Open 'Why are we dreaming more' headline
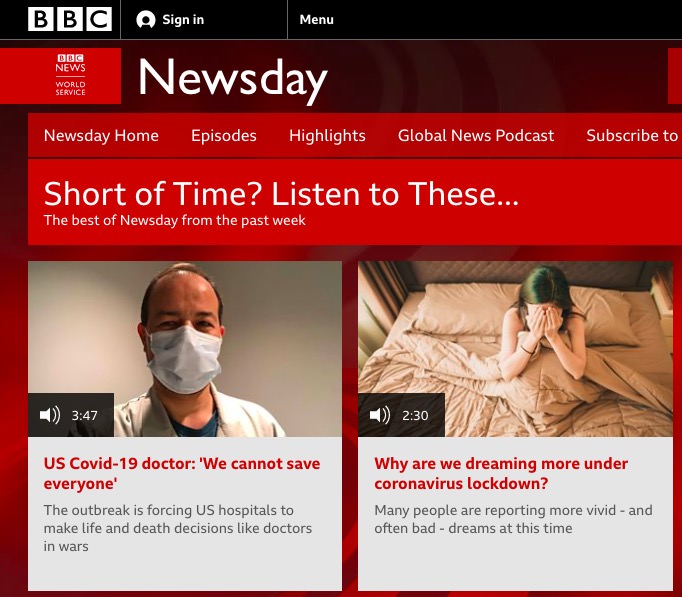The image size is (682, 597). coord(501,474)
